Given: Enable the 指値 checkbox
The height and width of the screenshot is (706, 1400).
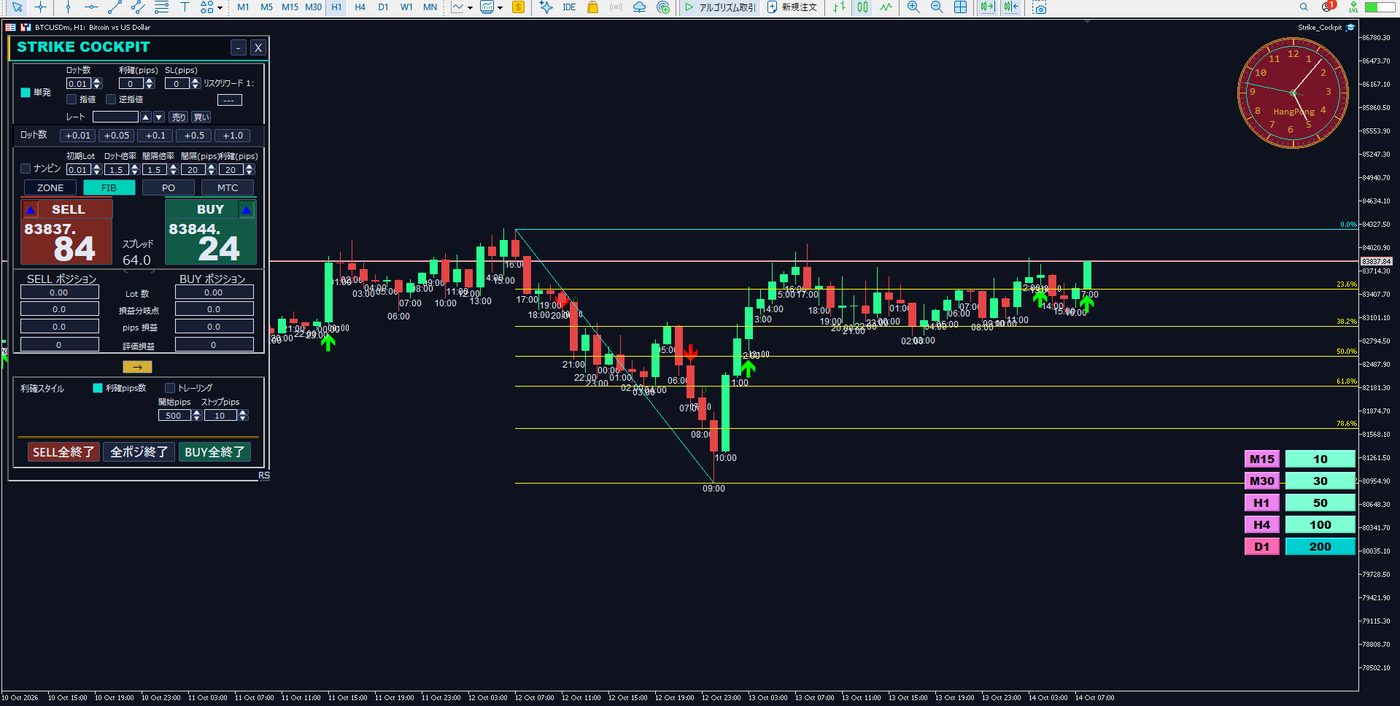Looking at the screenshot, I should (x=71, y=99).
